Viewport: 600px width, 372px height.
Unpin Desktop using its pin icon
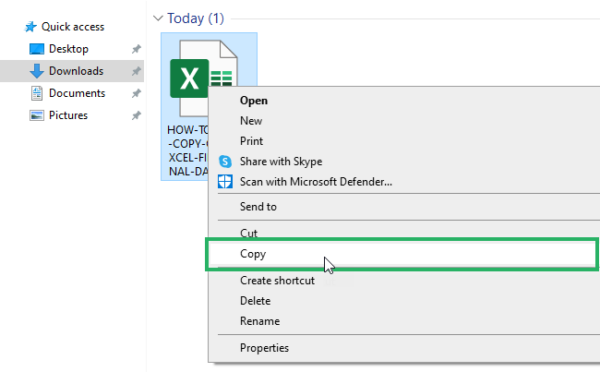(136, 49)
